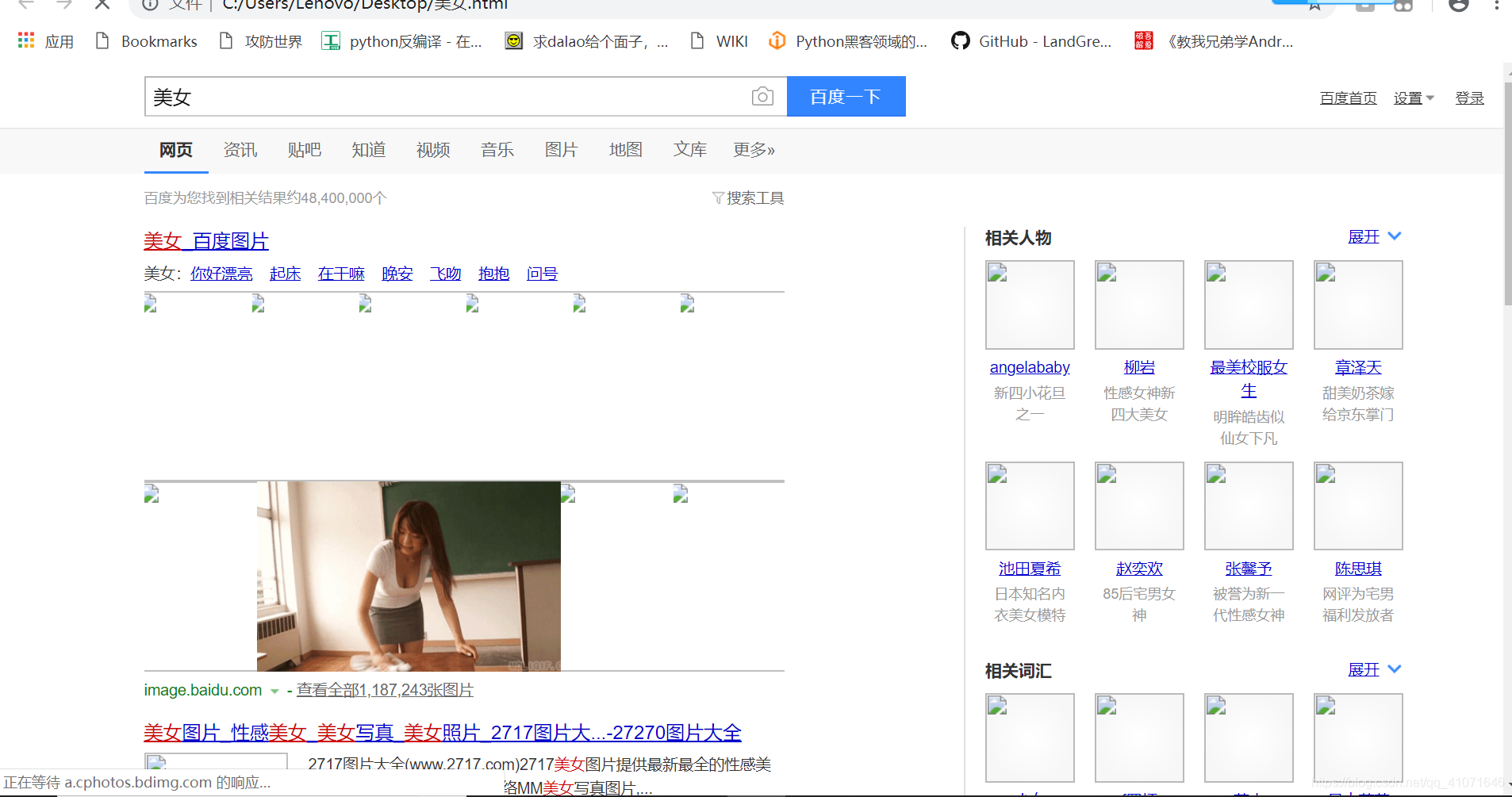This screenshot has height=797, width=1512.
Task: Open 张馨予 person link
Action: click(x=1249, y=569)
